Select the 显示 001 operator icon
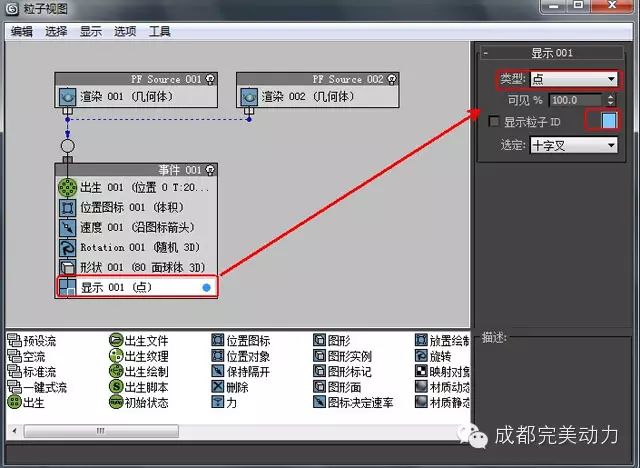This screenshot has width=640, height=468. point(67,287)
